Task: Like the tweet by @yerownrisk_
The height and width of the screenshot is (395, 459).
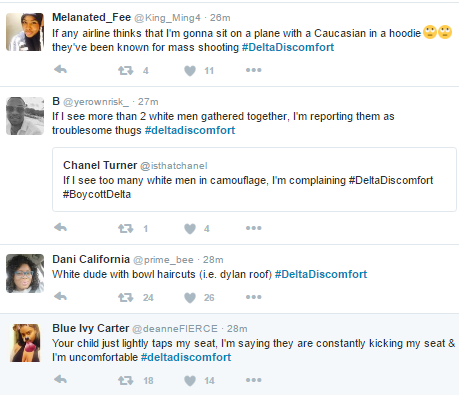Action: coord(190,228)
